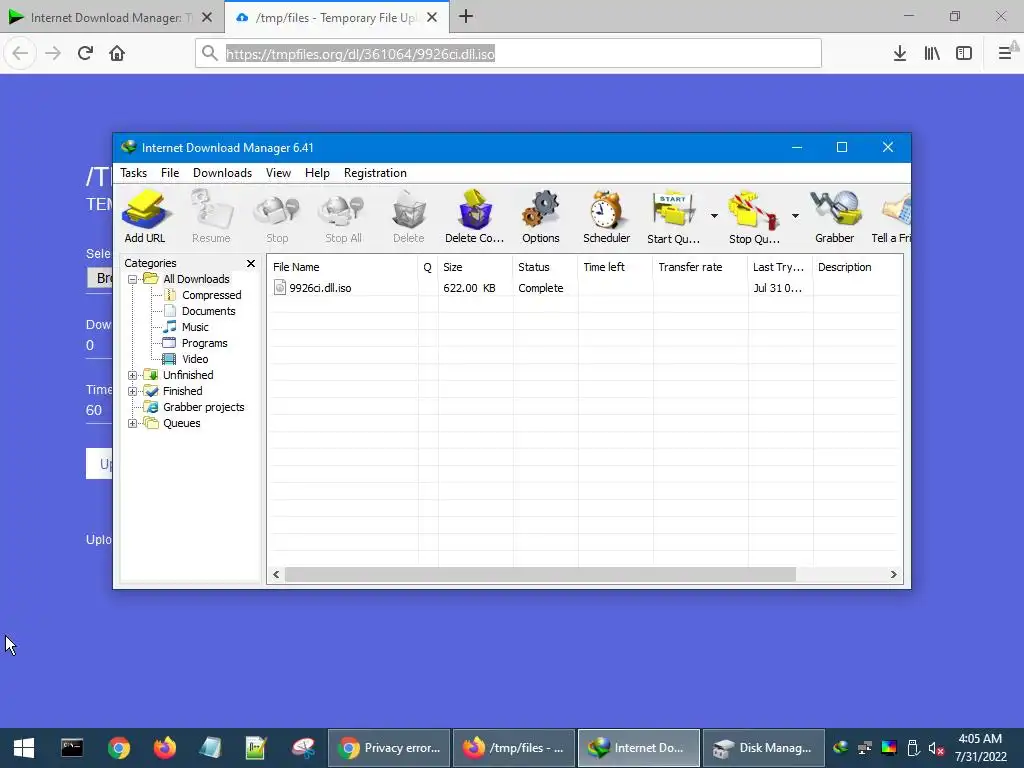Open the Tasks menu
Screen dimensions: 1024x768
pyautogui.click(x=133, y=173)
